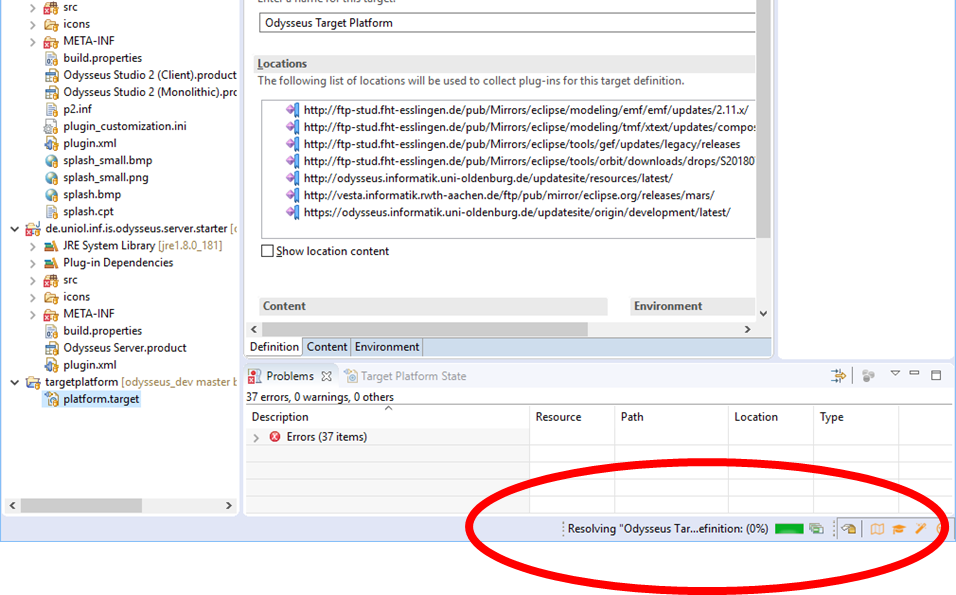956x595 pixels.
Task: Click the progress view icon in status bar
Action: click(817, 529)
